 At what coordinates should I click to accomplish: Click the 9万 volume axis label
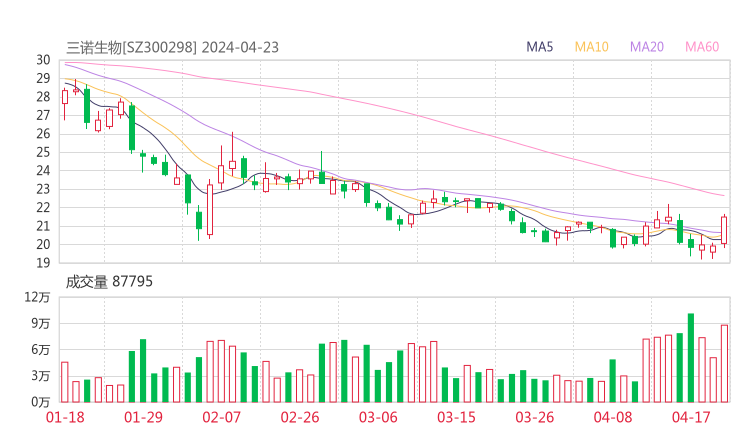click(41, 323)
